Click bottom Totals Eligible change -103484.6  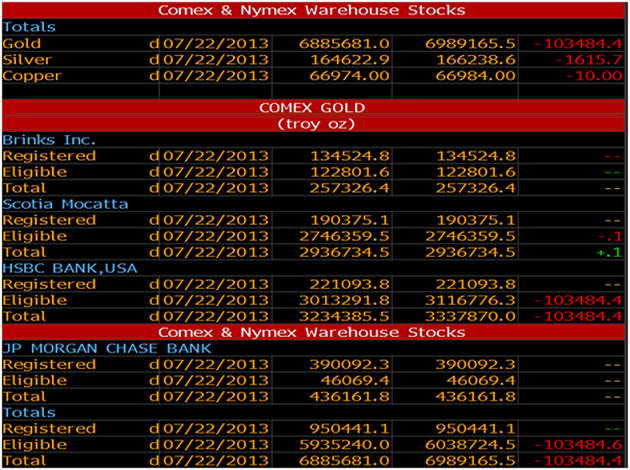pos(578,445)
